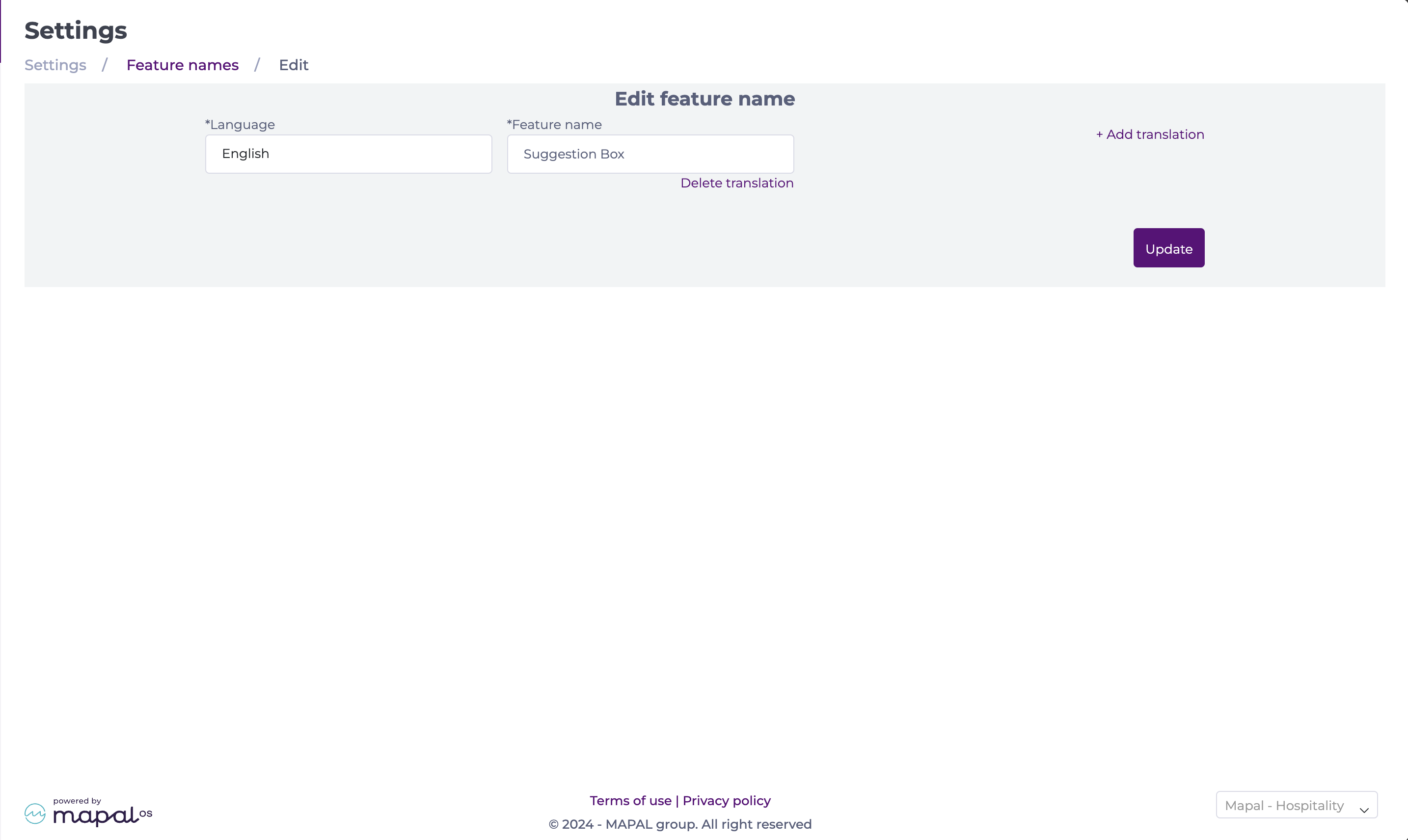
Task: Open Feature names breadcrumb link
Action: [x=182, y=65]
